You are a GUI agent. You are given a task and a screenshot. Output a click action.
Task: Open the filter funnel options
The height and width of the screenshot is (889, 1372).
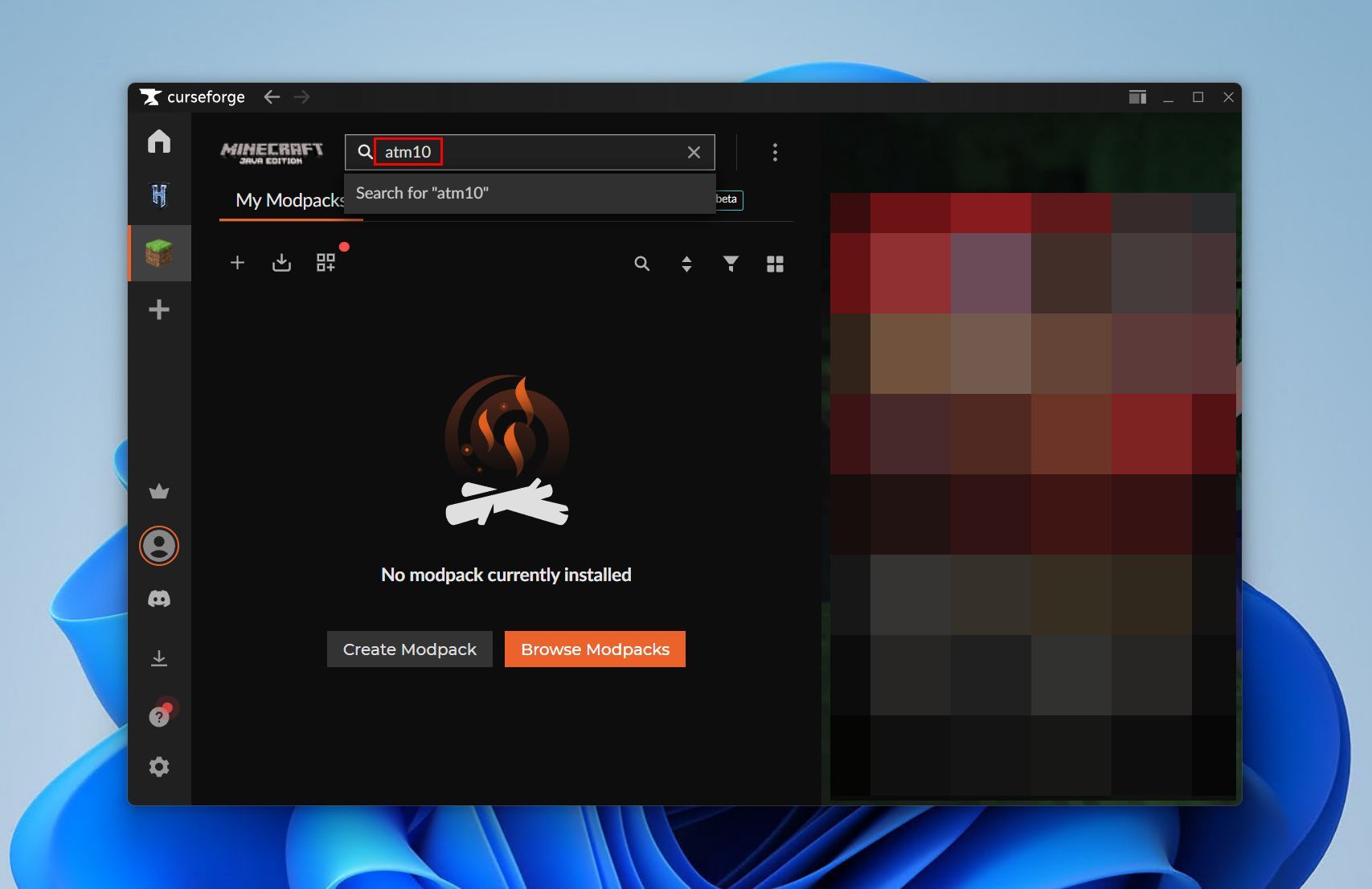pos(731,264)
